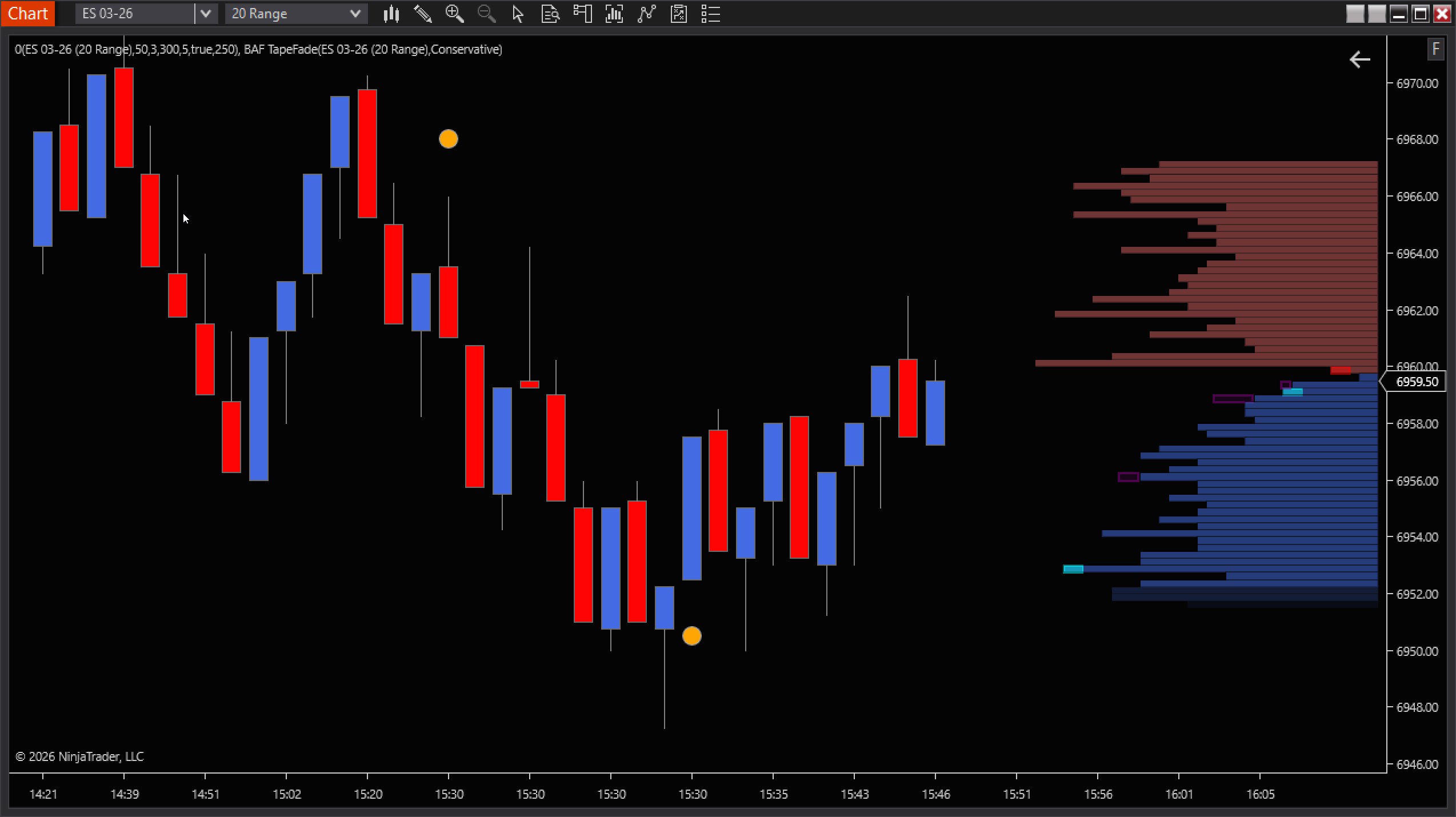
Task: Open the Data Series dialog
Action: (x=614, y=14)
